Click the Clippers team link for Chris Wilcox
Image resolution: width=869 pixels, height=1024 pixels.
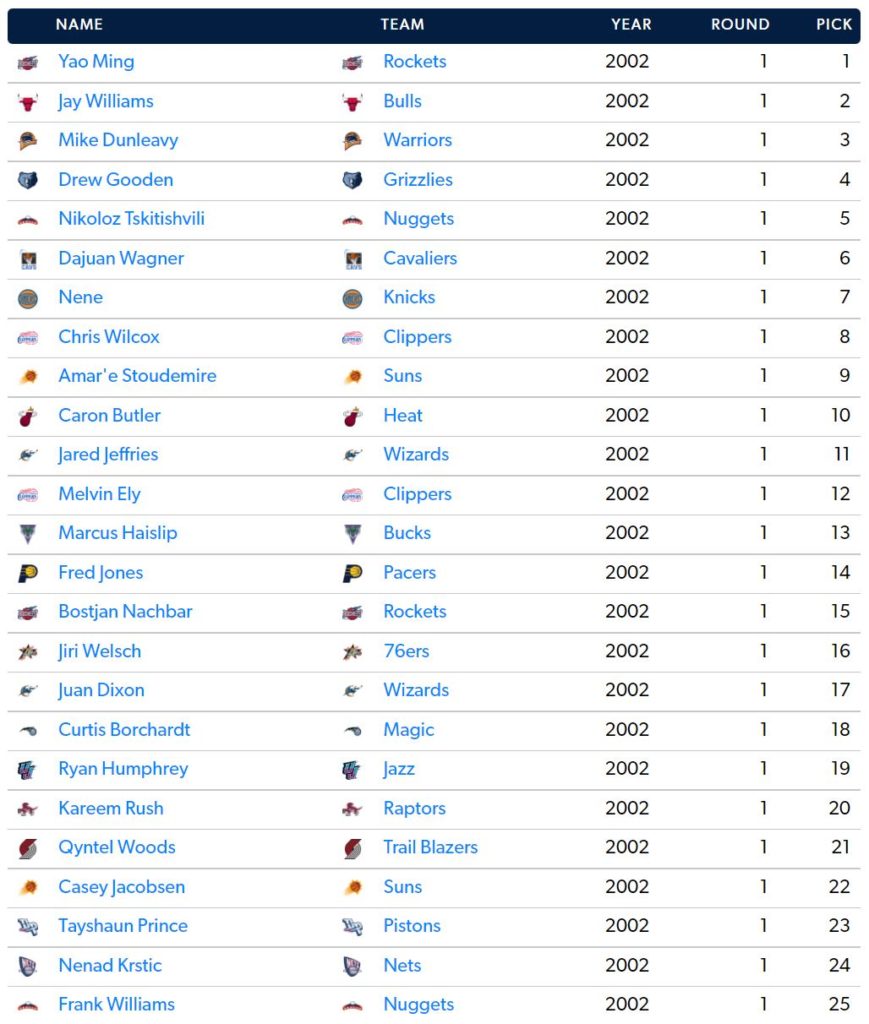[x=417, y=337]
